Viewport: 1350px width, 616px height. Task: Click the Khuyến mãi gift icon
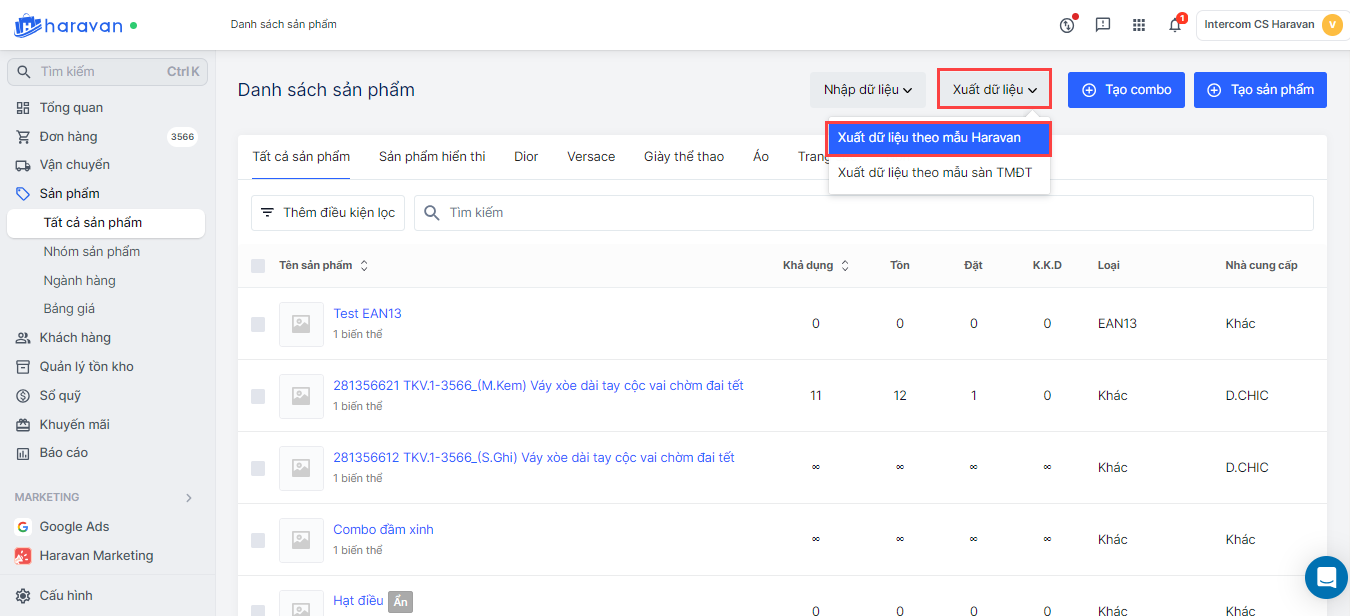[23, 425]
